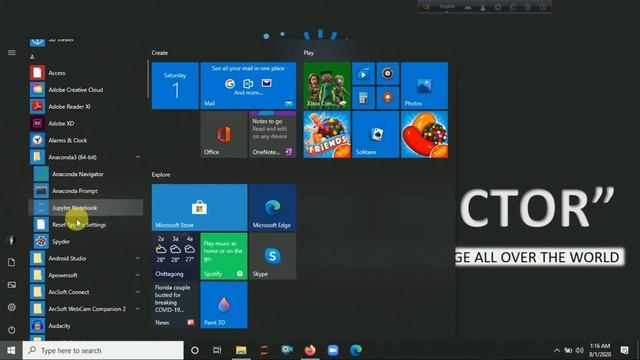Click the Explore group heading
Image resolution: width=640 pixels, height=360 pixels.
pos(161,175)
